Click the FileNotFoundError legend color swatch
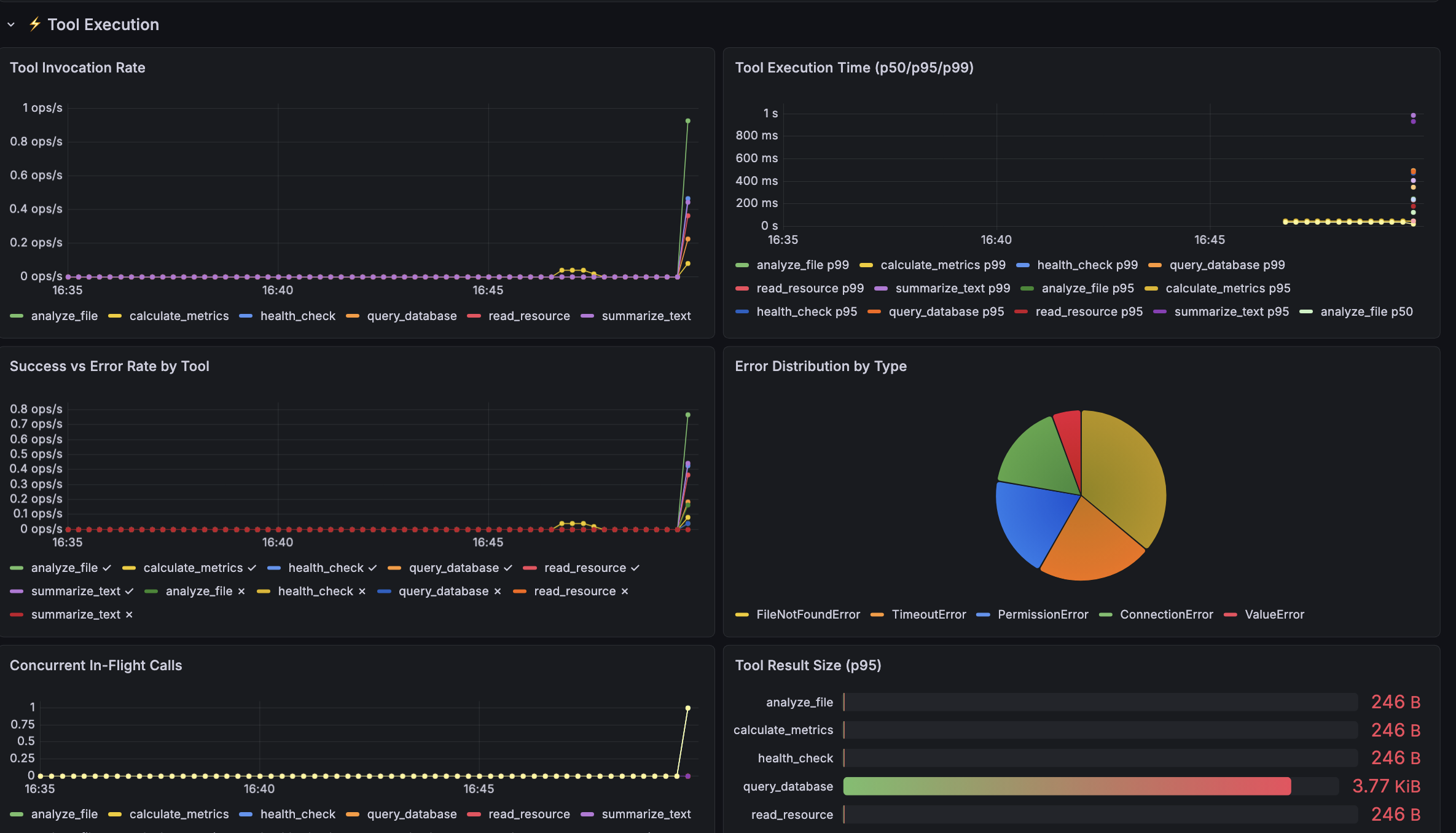1456x833 pixels. pos(742,615)
